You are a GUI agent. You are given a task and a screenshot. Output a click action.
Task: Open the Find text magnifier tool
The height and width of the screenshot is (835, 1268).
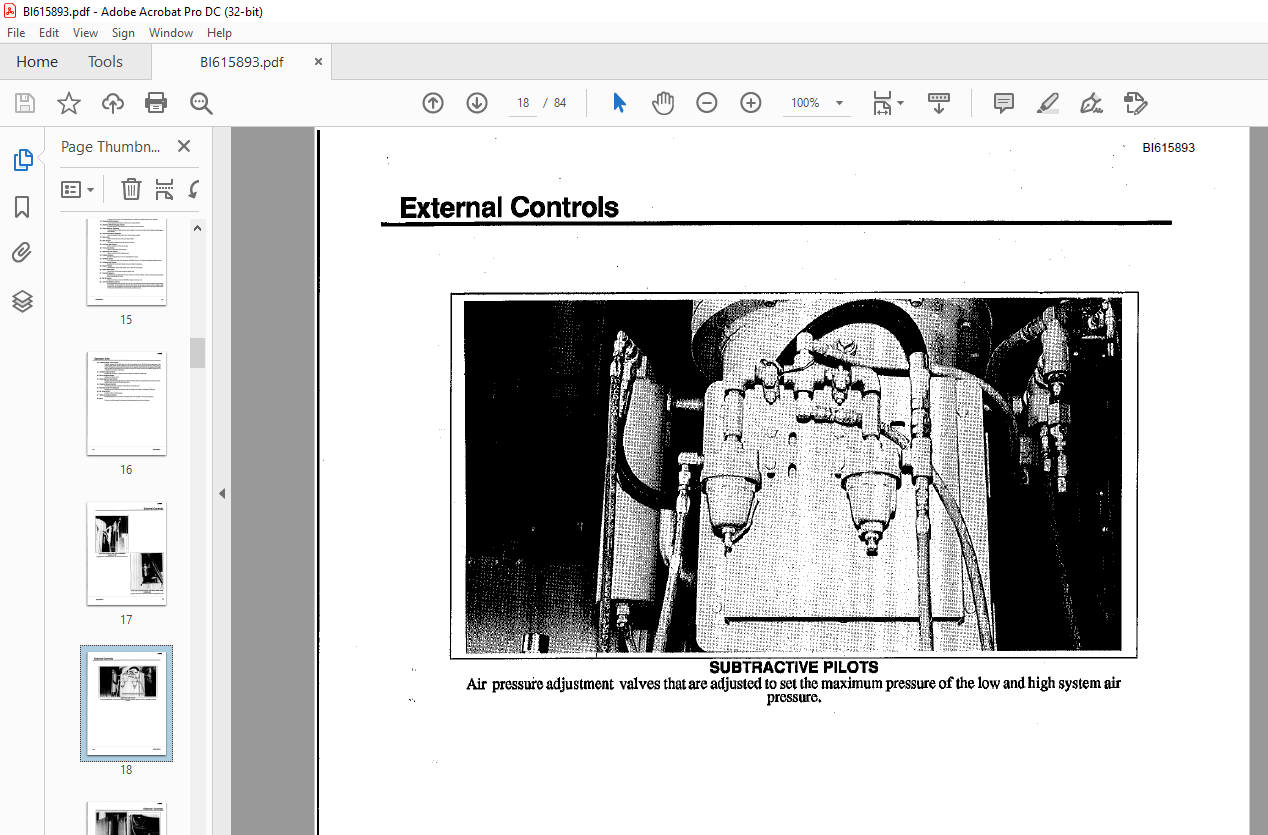(201, 103)
